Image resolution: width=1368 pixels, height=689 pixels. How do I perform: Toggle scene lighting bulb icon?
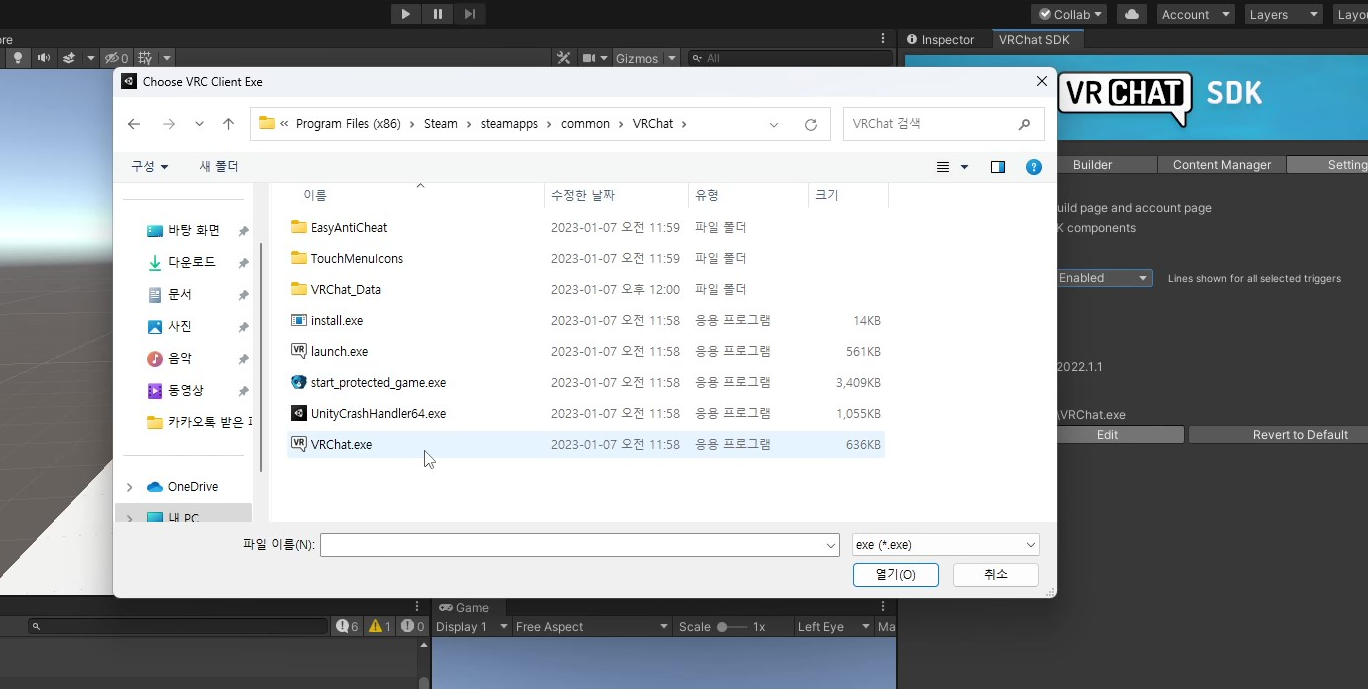pos(18,58)
